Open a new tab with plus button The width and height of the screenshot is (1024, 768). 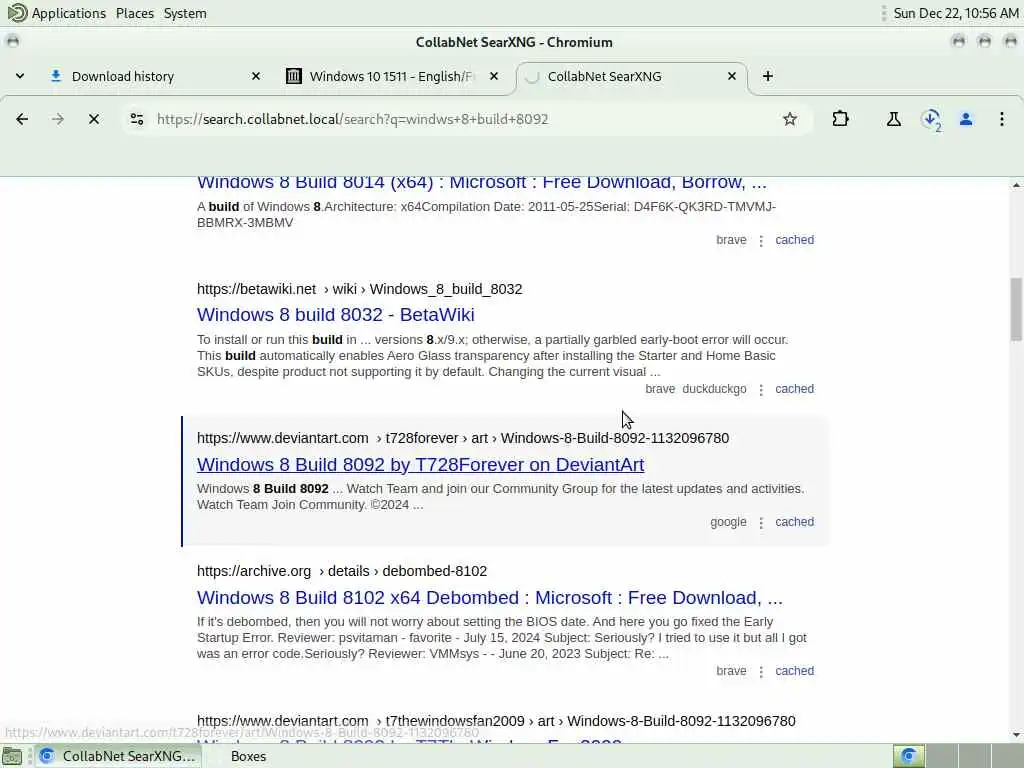click(767, 76)
